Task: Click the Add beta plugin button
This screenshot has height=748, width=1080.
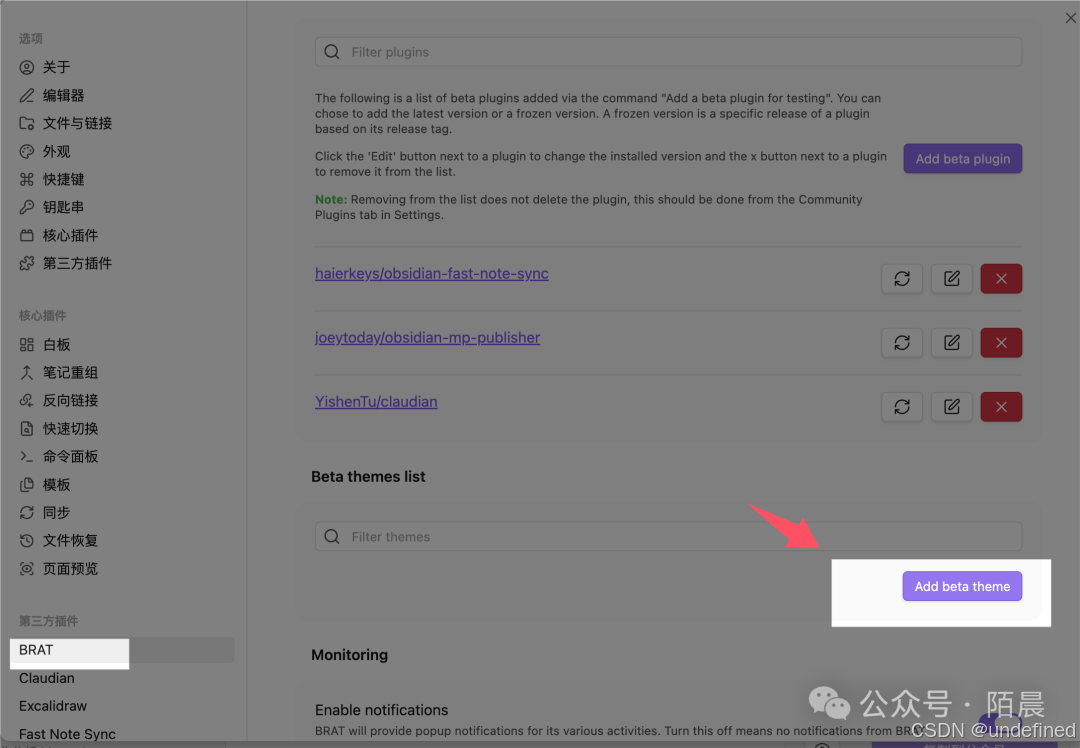Action: [963, 159]
